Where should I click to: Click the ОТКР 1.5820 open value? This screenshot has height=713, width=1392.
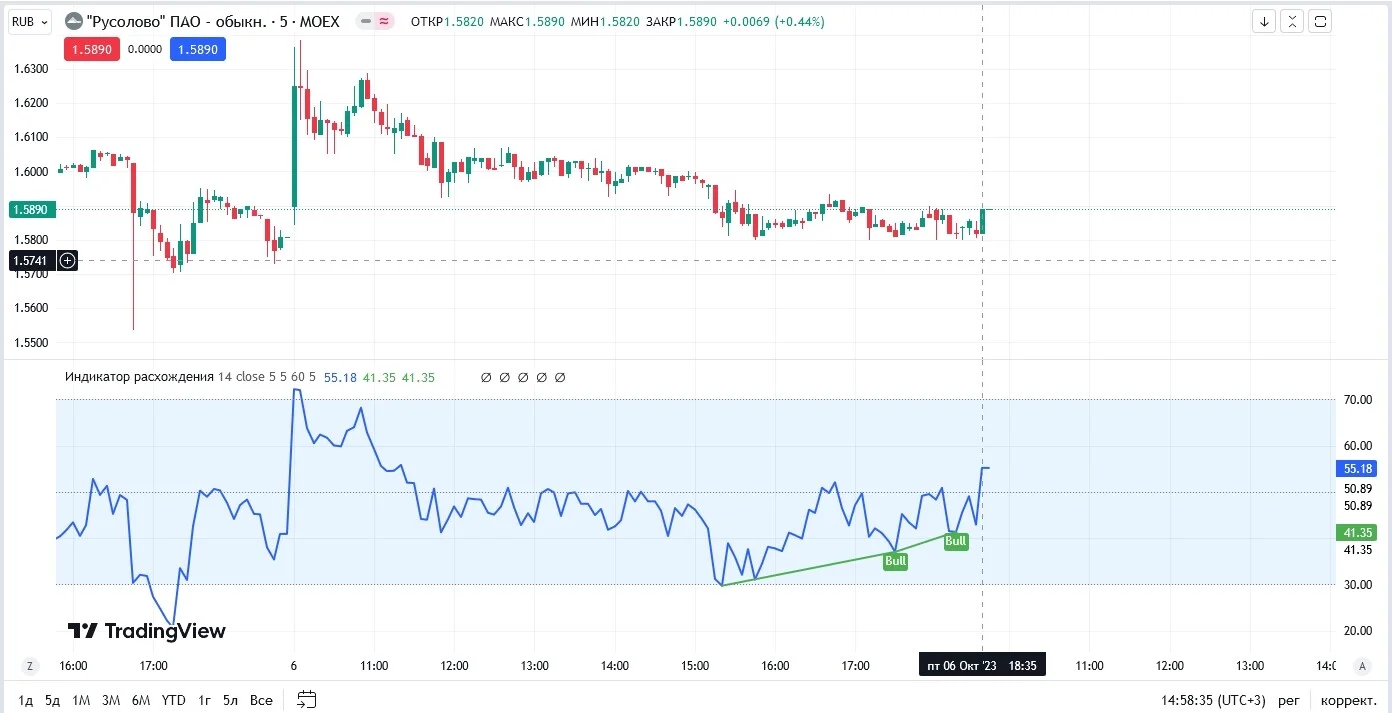coord(446,21)
